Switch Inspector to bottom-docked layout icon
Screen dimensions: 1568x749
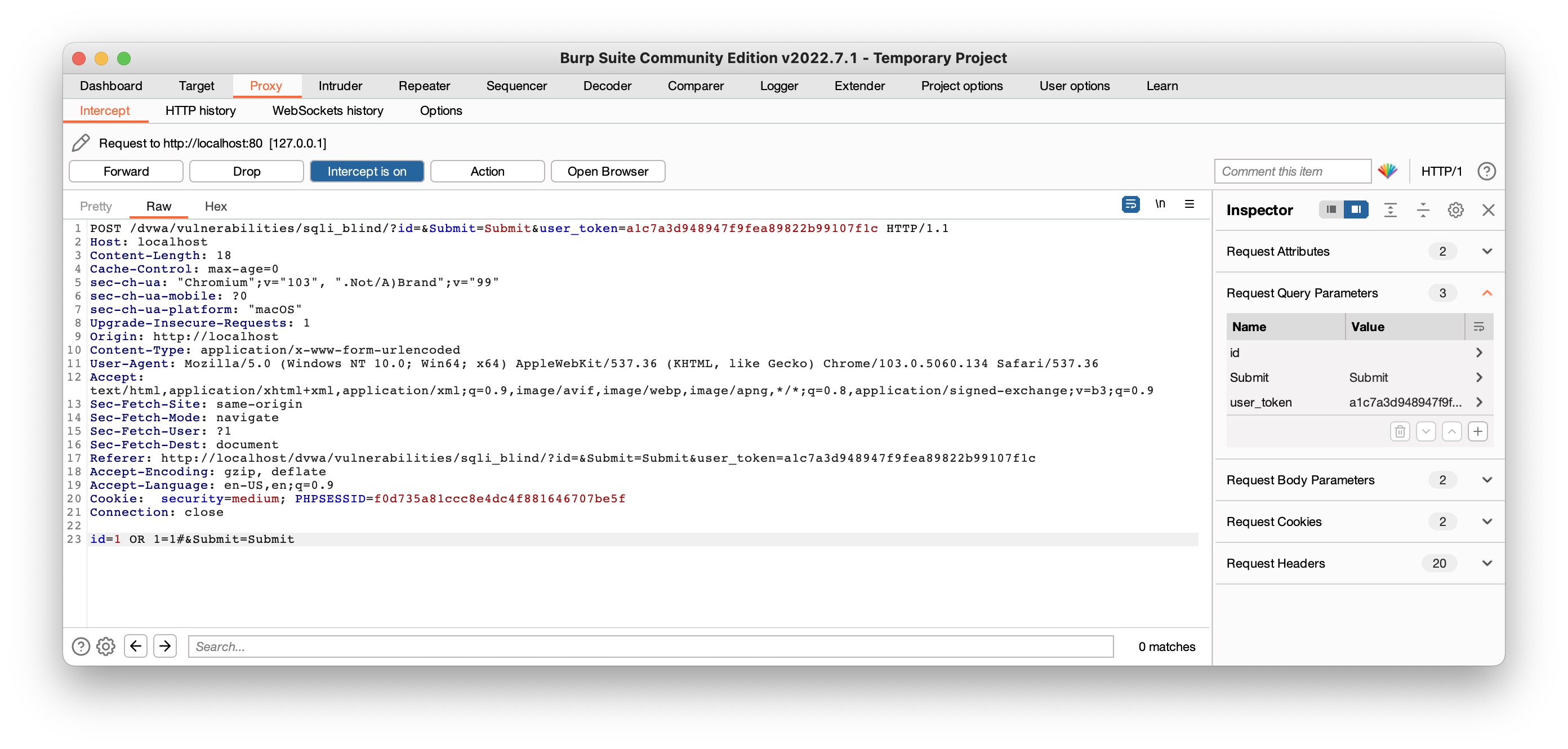[x=1331, y=210]
